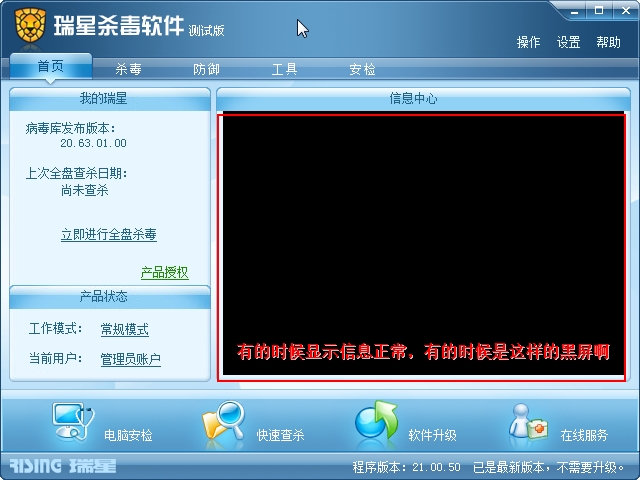Close the Rising antivirus window

click(x=626, y=11)
